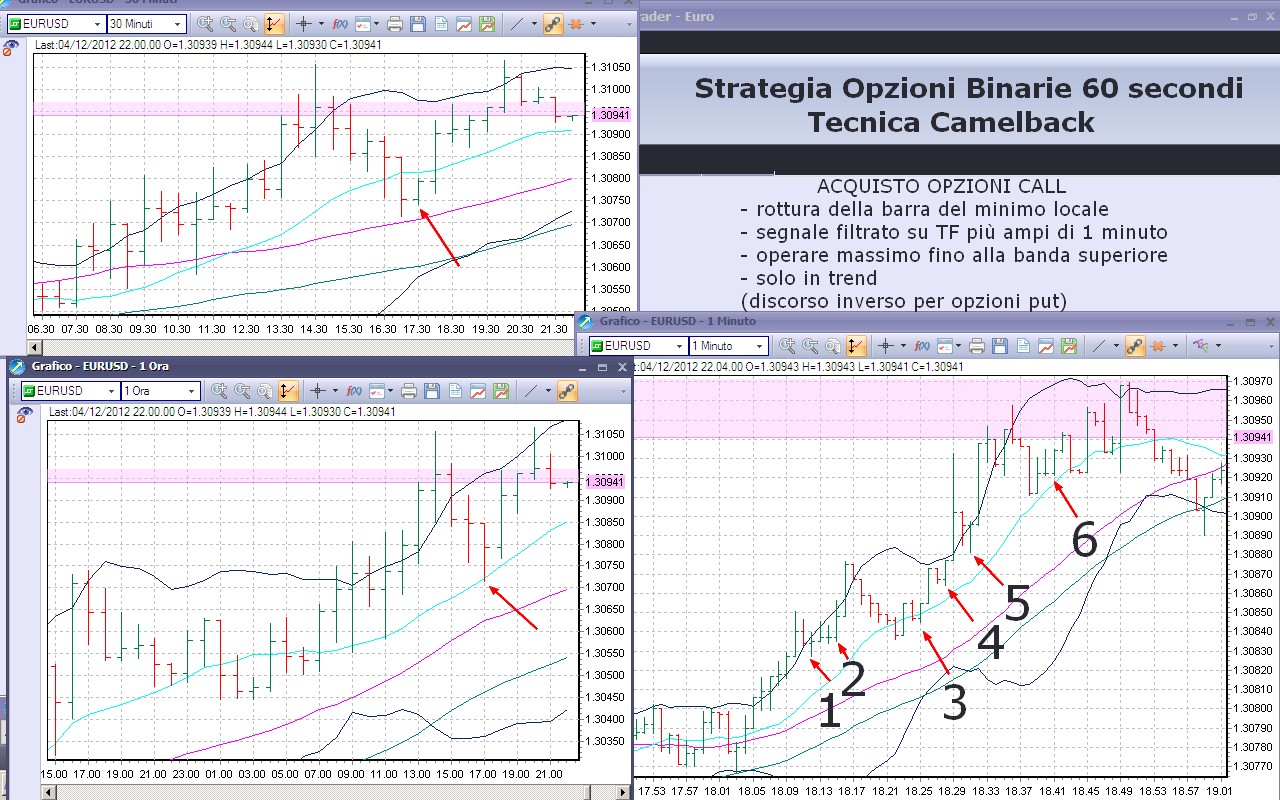This screenshot has width=1280, height=800.
Task: Toggle auto-scale on the 30 Minuti chart
Action: click(x=273, y=23)
